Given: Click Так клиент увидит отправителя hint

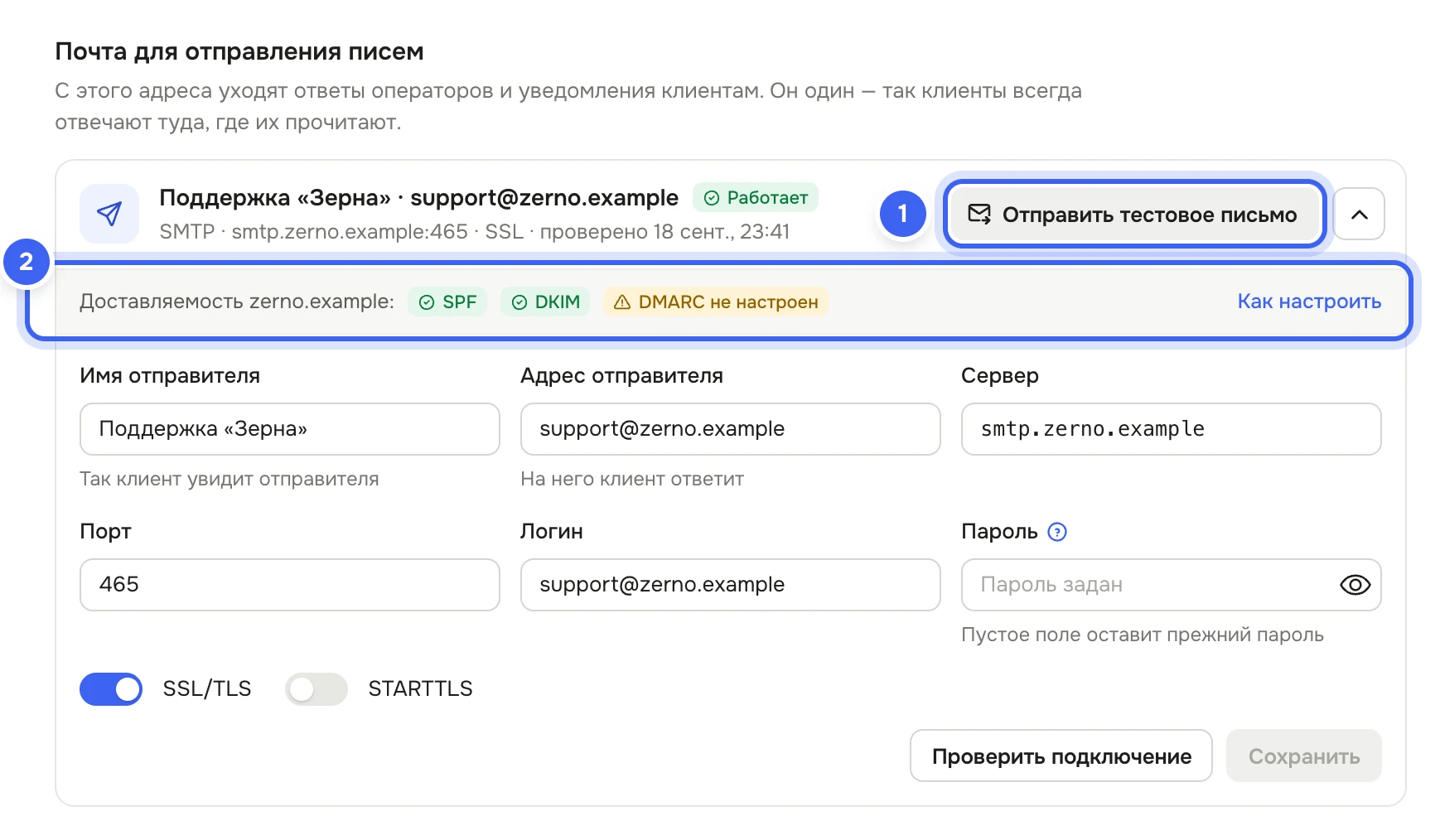Looking at the screenshot, I should pos(230,480).
